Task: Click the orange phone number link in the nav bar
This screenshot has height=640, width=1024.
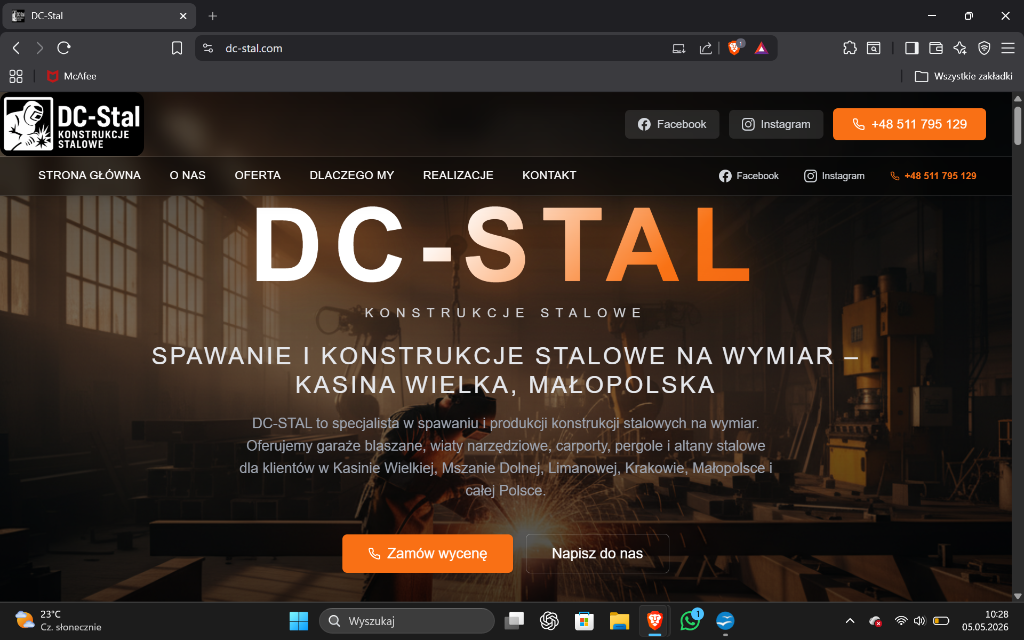Action: coord(933,176)
